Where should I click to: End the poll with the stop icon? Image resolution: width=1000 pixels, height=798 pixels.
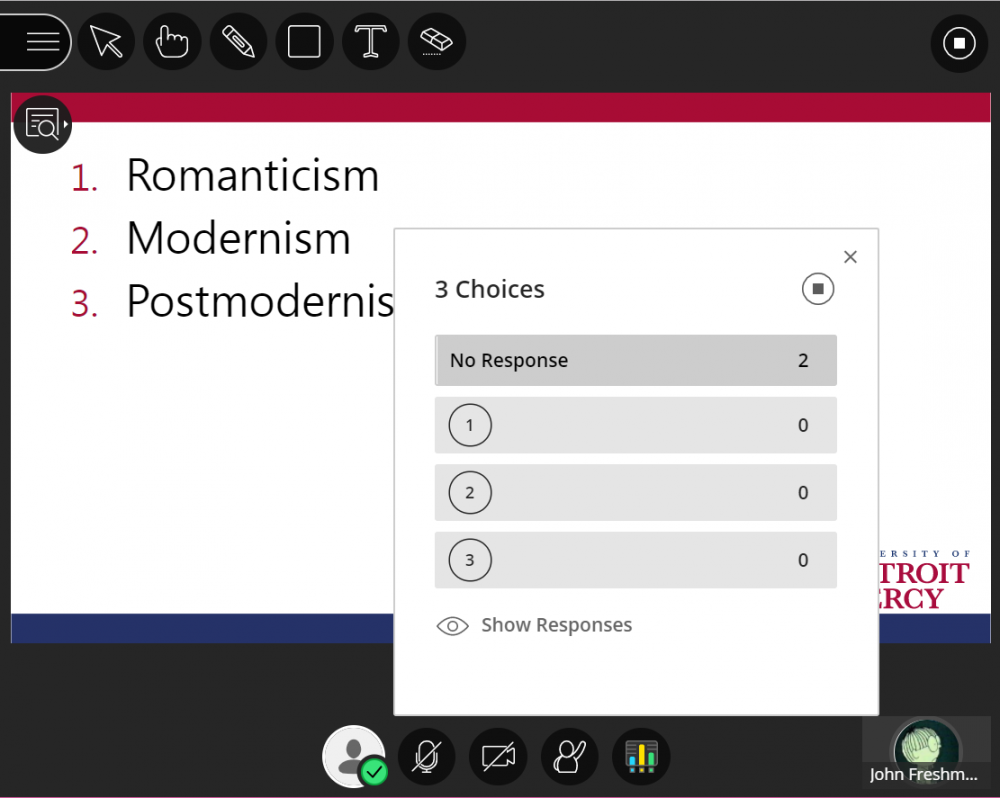click(817, 290)
